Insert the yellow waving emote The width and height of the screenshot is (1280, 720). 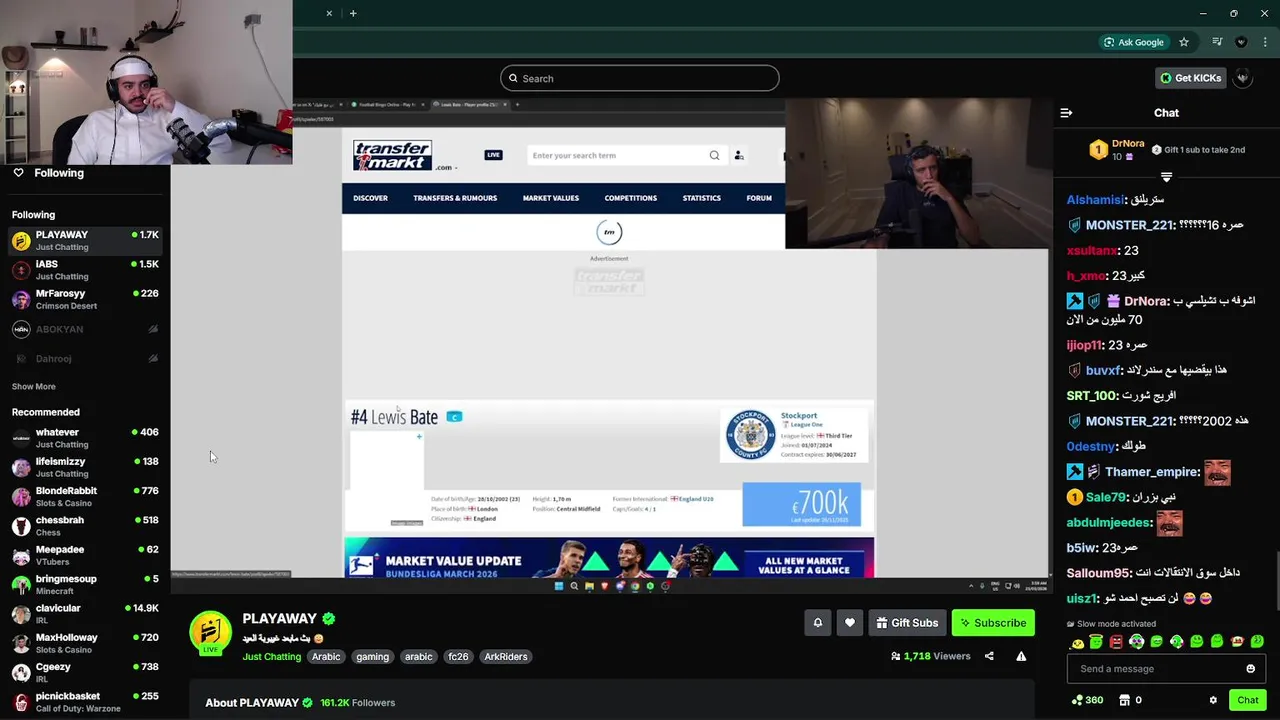1076,642
